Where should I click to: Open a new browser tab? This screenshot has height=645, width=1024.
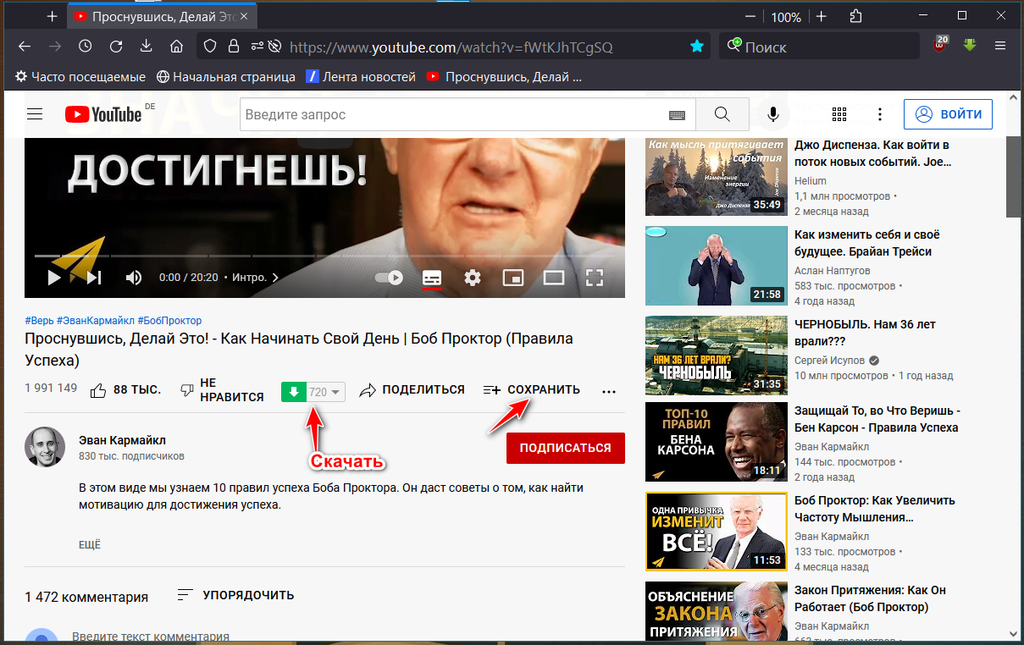(52, 16)
